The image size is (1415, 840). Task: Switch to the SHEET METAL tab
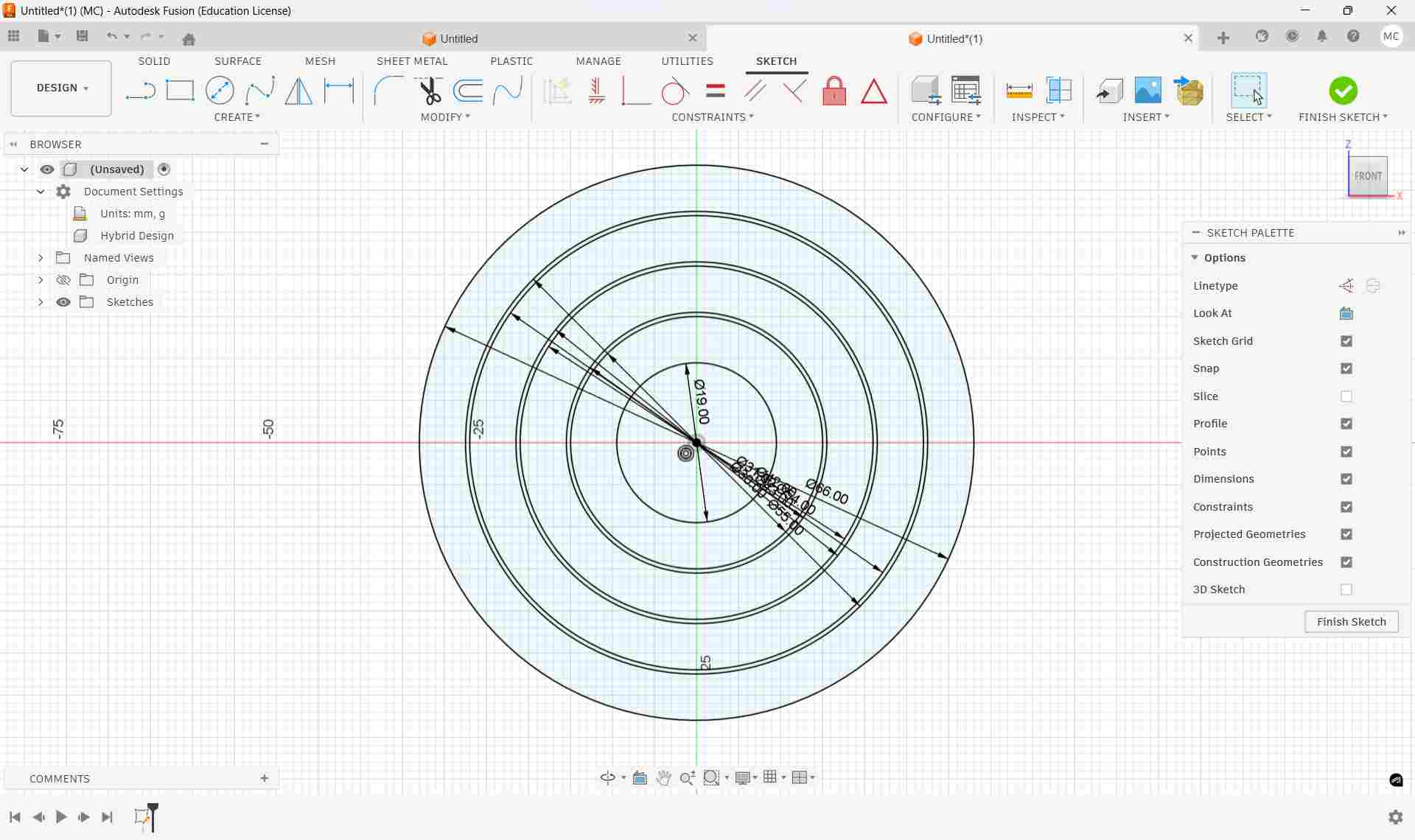pos(412,61)
